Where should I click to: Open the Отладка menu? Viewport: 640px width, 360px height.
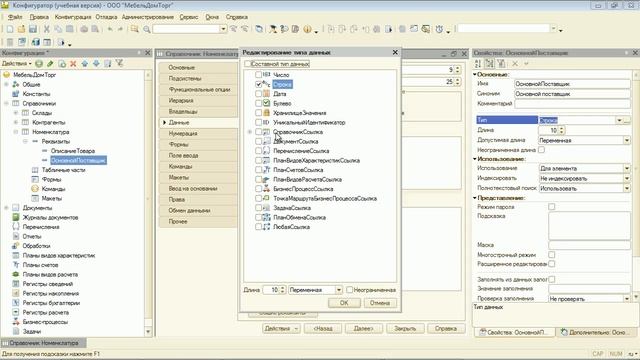tap(106, 17)
